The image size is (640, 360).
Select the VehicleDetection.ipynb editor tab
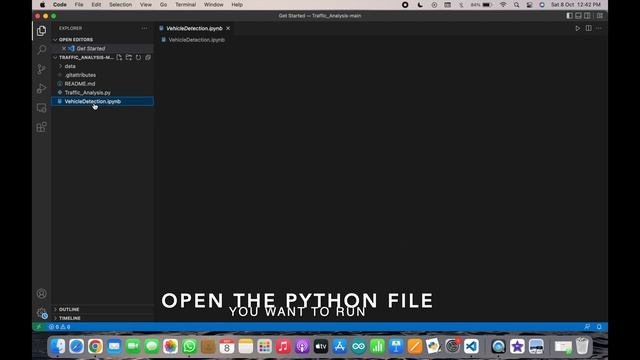(194, 28)
